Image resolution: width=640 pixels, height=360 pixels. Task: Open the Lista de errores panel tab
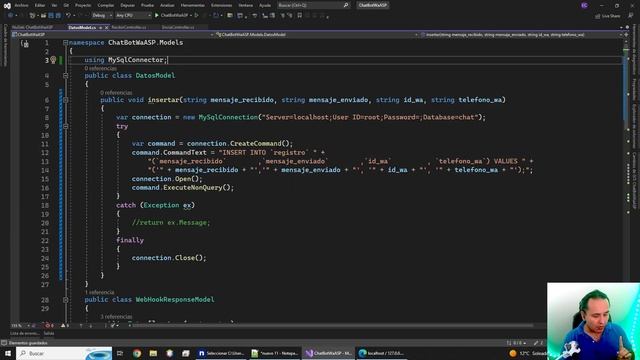pyautogui.click(x=25, y=333)
